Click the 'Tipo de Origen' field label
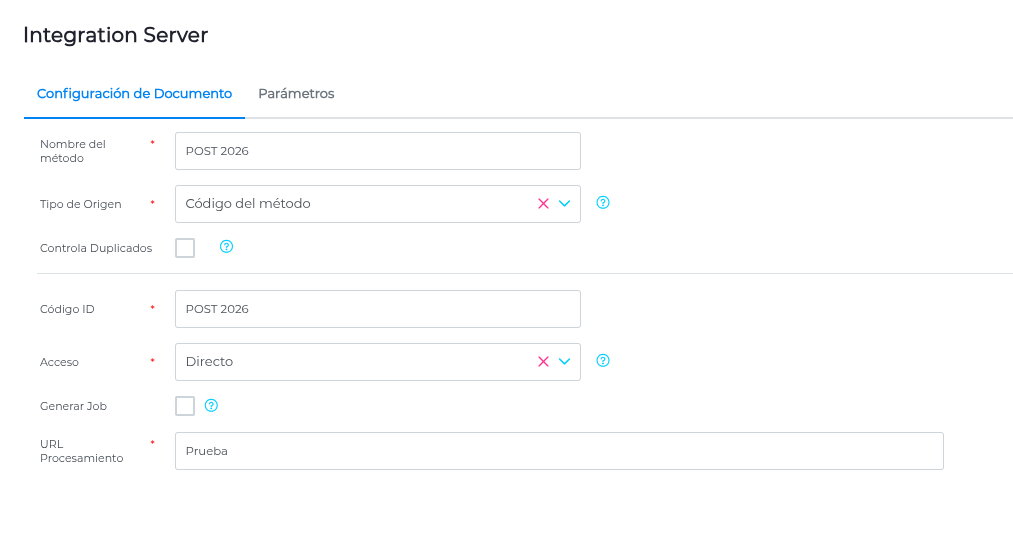 tap(80, 204)
